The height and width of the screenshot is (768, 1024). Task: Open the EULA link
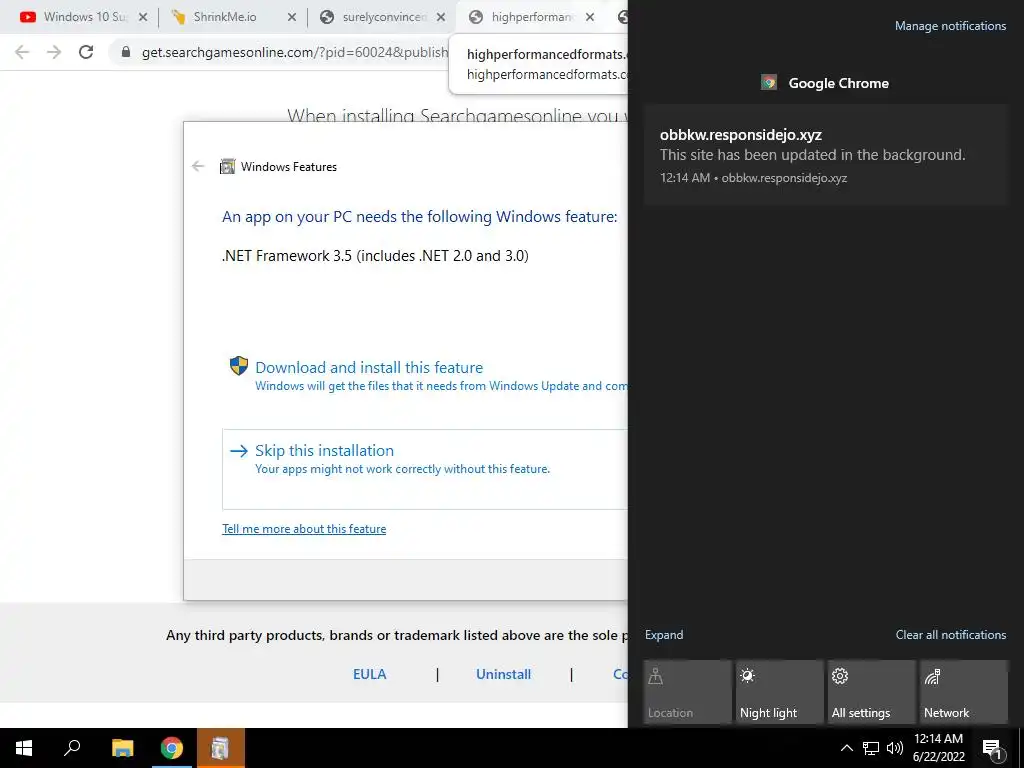pos(370,675)
